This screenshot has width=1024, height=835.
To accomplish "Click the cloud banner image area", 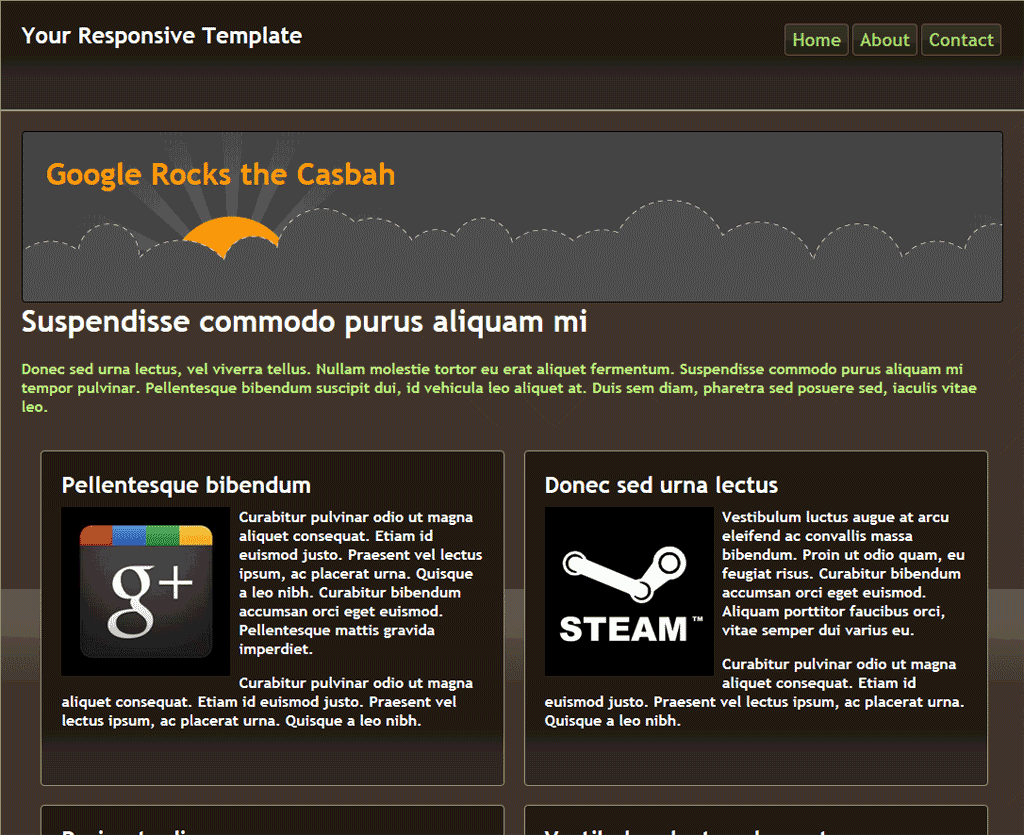I will click(x=512, y=217).
